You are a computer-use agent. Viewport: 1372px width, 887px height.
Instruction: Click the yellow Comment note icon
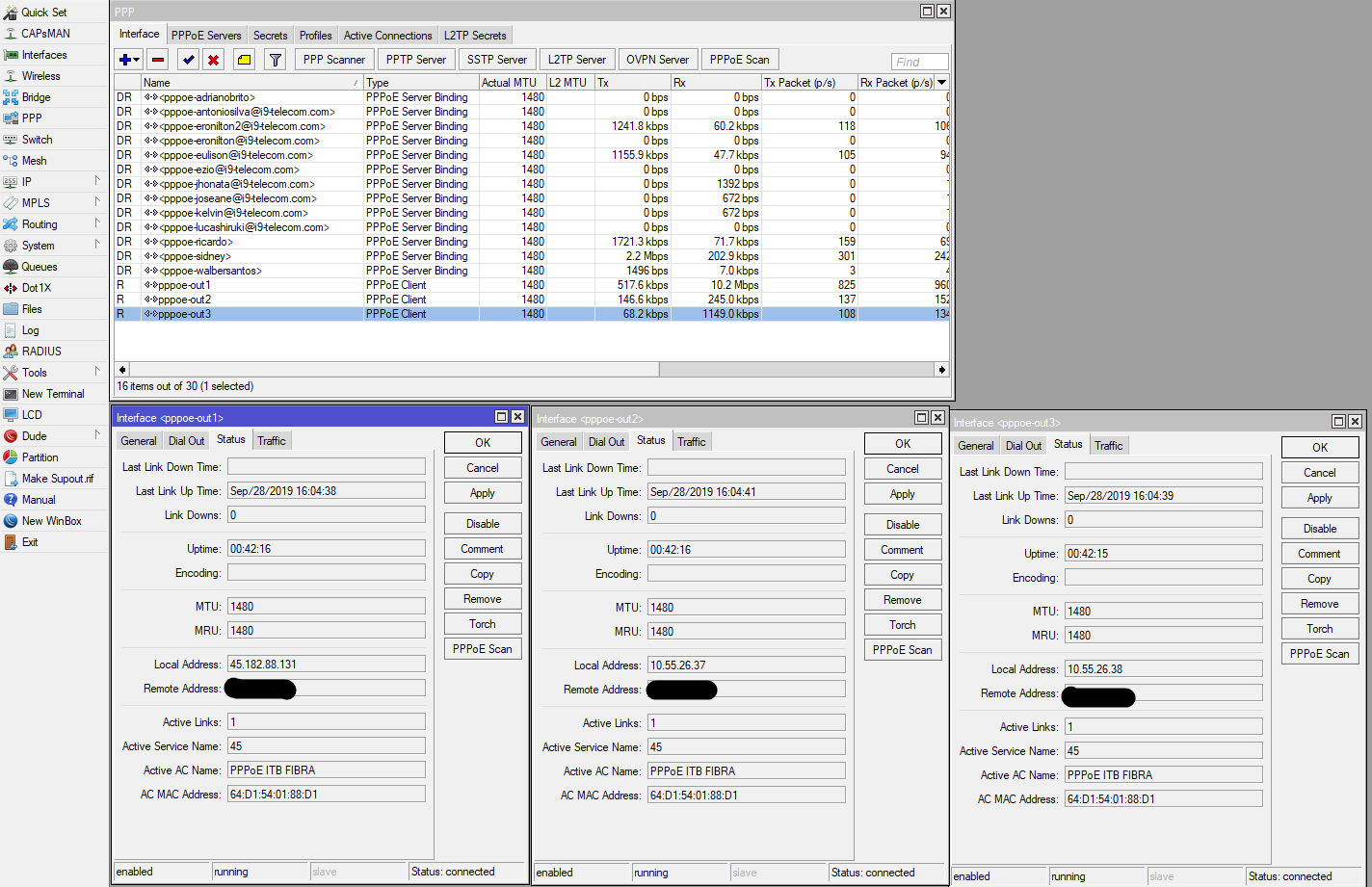tap(245, 60)
